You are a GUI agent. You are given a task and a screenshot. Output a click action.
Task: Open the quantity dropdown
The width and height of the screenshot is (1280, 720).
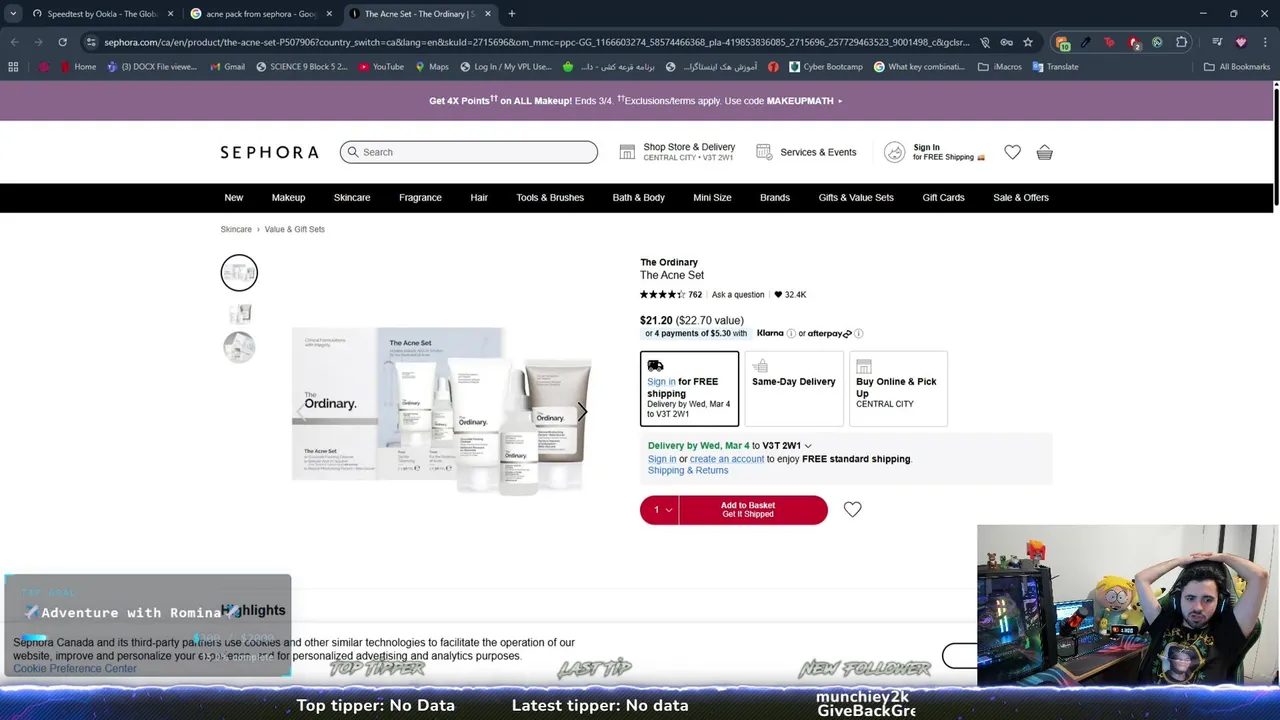pyautogui.click(x=660, y=510)
